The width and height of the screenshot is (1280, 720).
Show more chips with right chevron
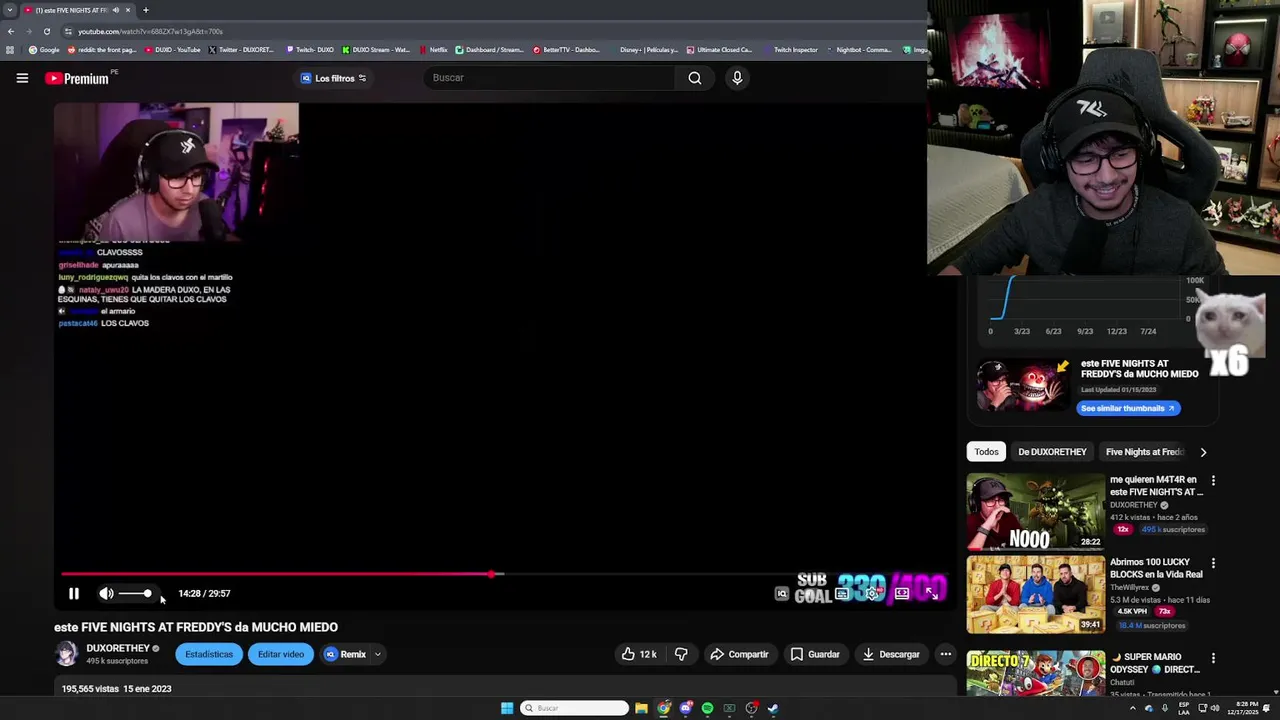(x=1203, y=452)
